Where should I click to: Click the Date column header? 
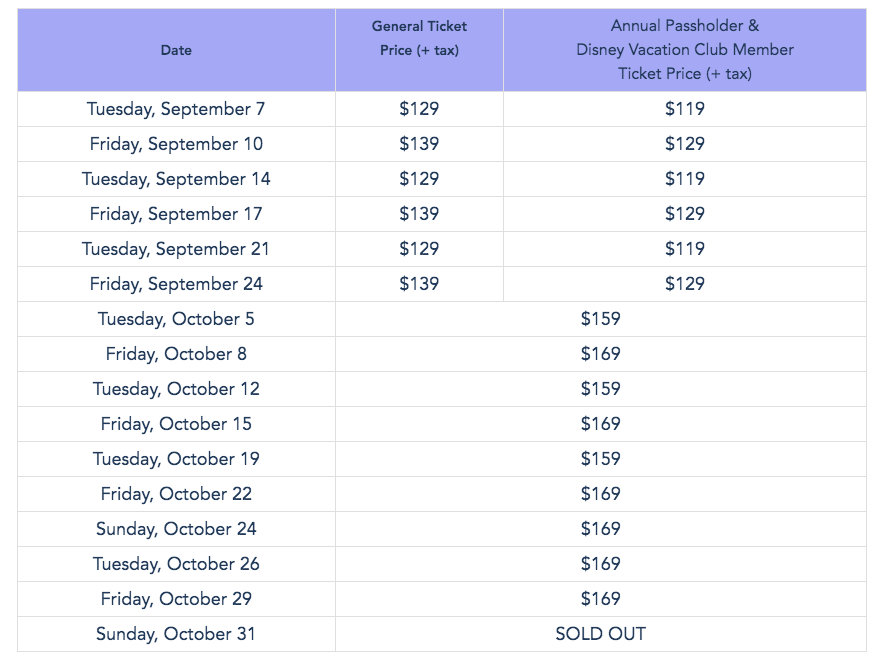click(x=176, y=50)
